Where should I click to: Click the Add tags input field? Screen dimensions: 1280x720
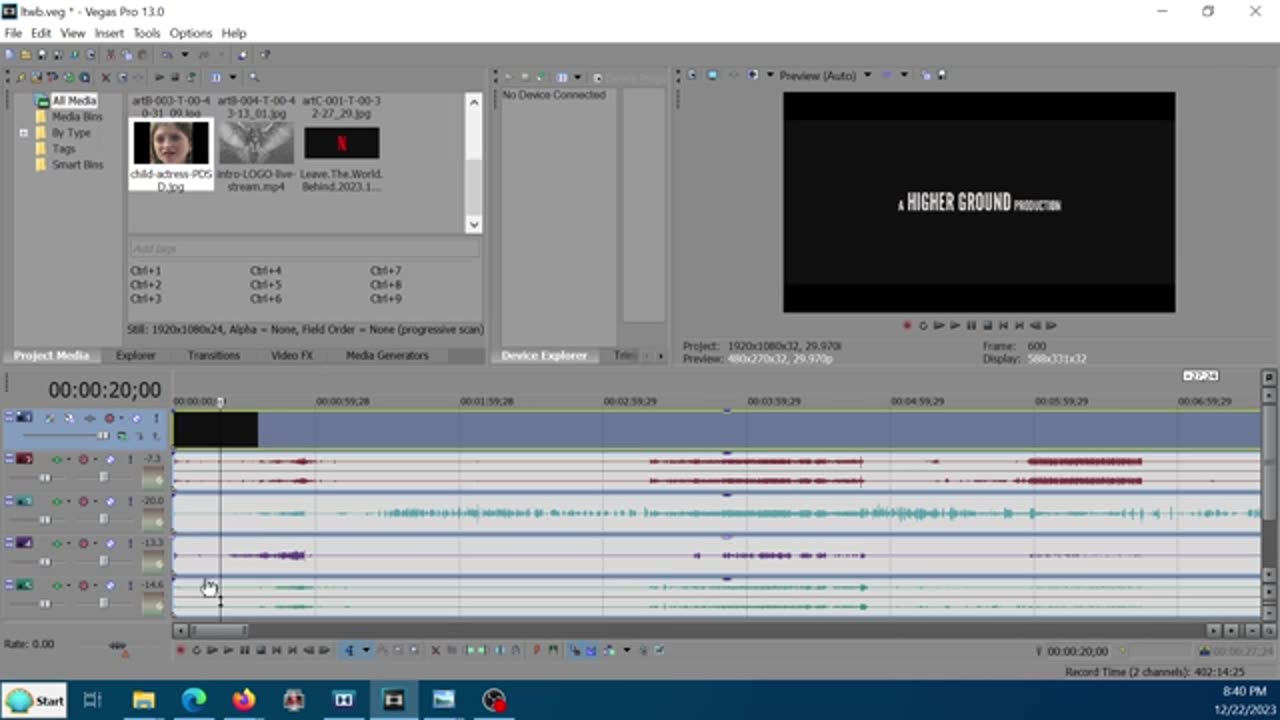coord(304,248)
